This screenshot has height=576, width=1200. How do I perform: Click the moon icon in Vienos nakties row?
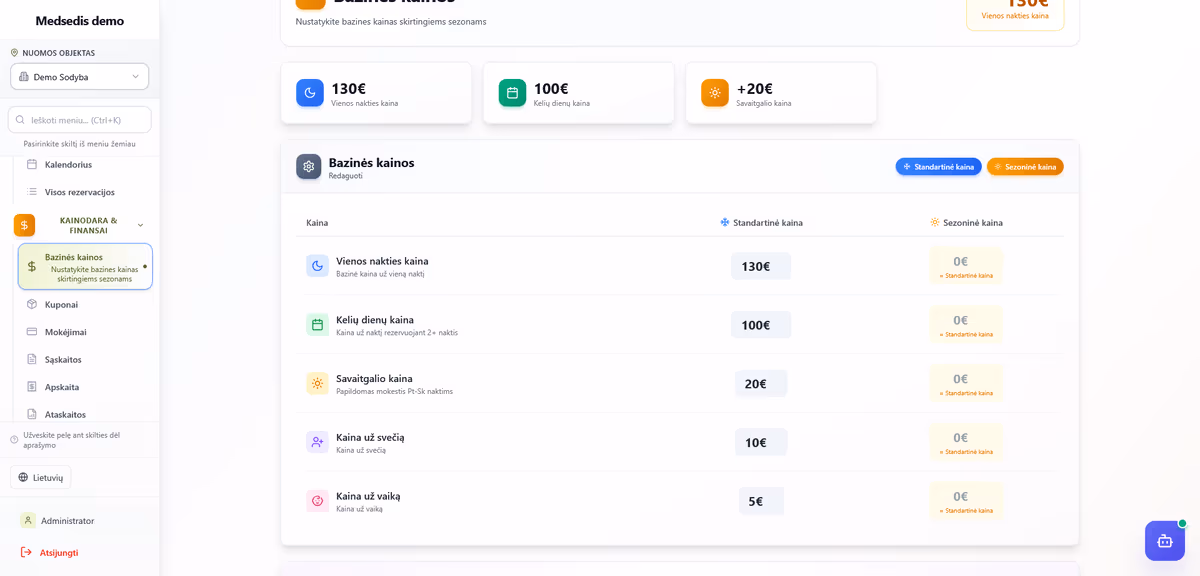point(317,266)
